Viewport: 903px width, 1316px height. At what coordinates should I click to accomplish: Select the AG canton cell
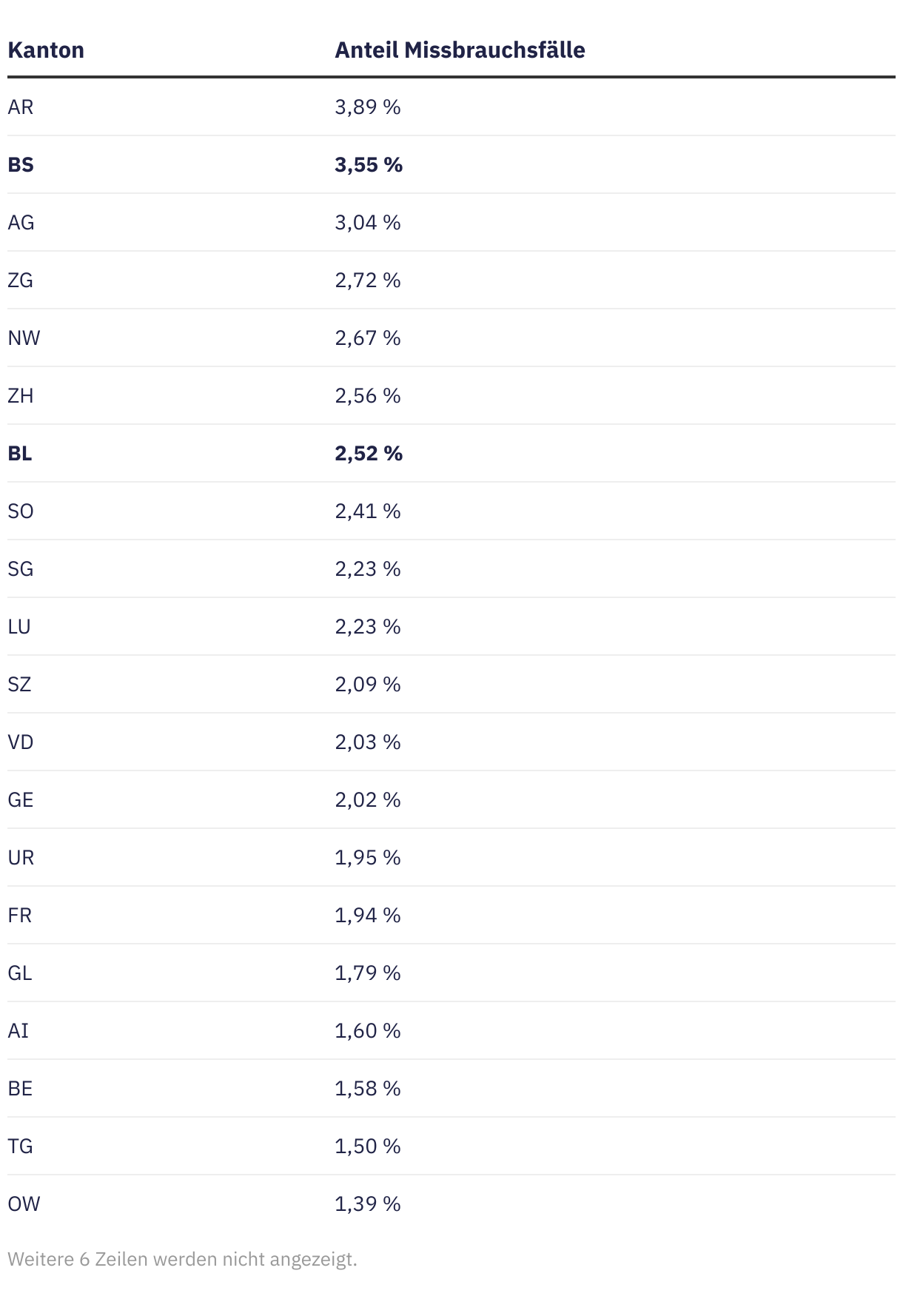coord(21,223)
